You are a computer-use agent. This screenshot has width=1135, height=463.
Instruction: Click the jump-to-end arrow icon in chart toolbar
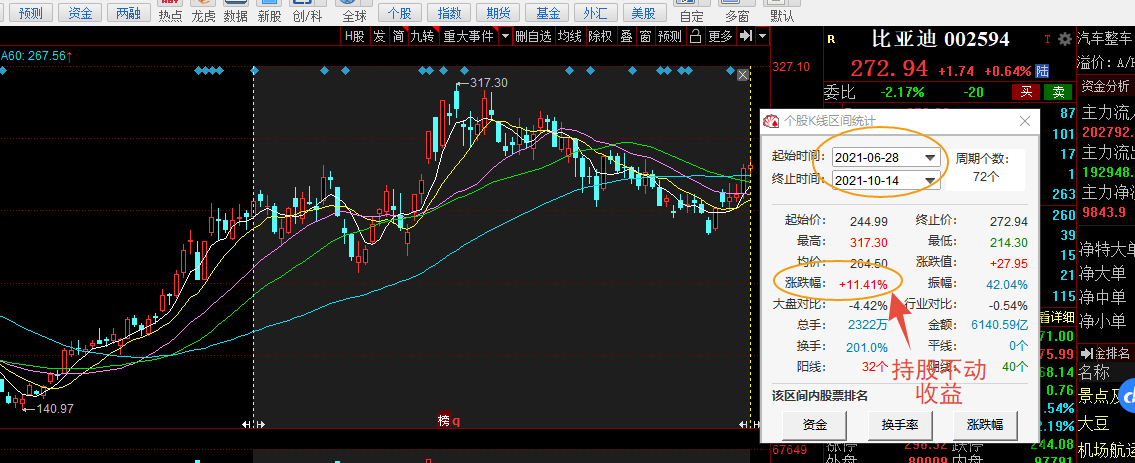[x=747, y=36]
